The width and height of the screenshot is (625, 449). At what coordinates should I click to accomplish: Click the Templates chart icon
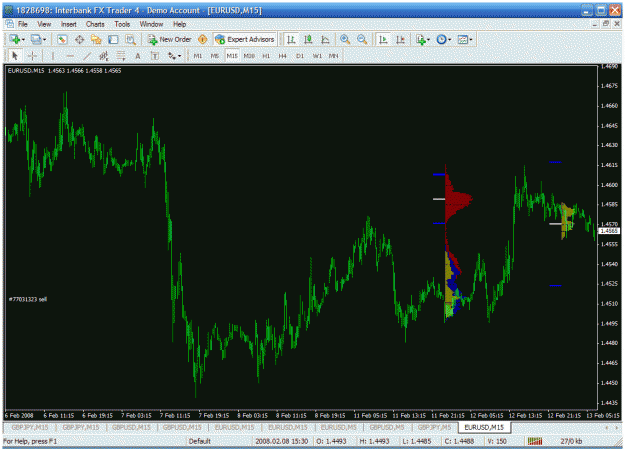[462, 39]
